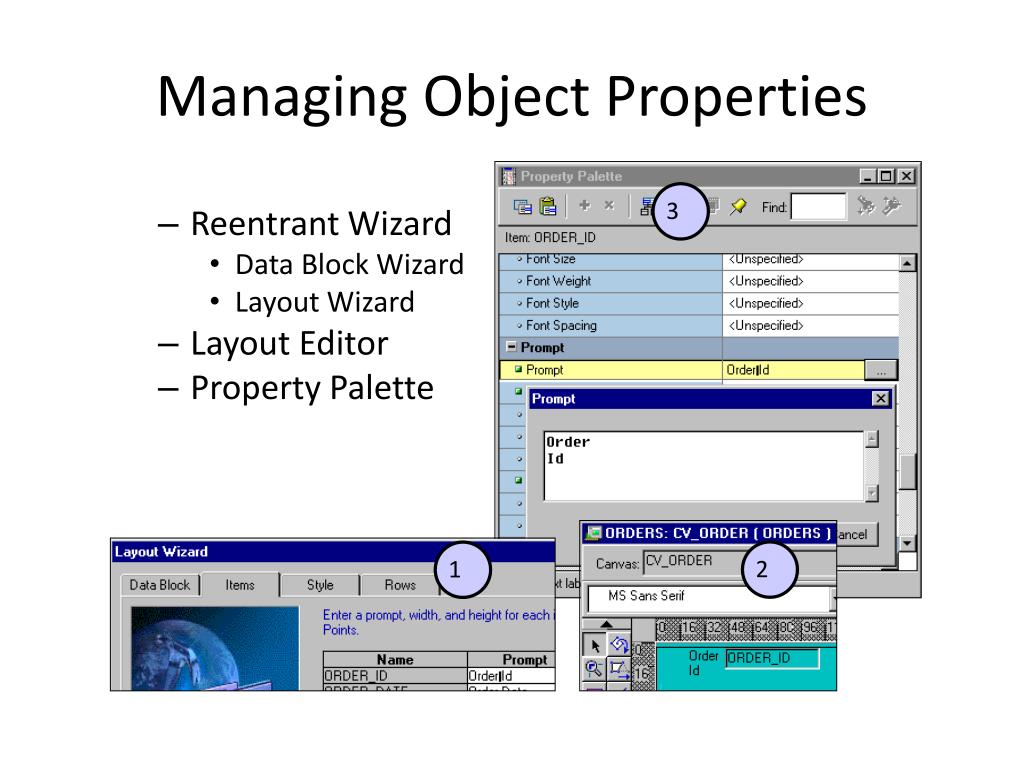Switch to the Items tab

[240, 585]
